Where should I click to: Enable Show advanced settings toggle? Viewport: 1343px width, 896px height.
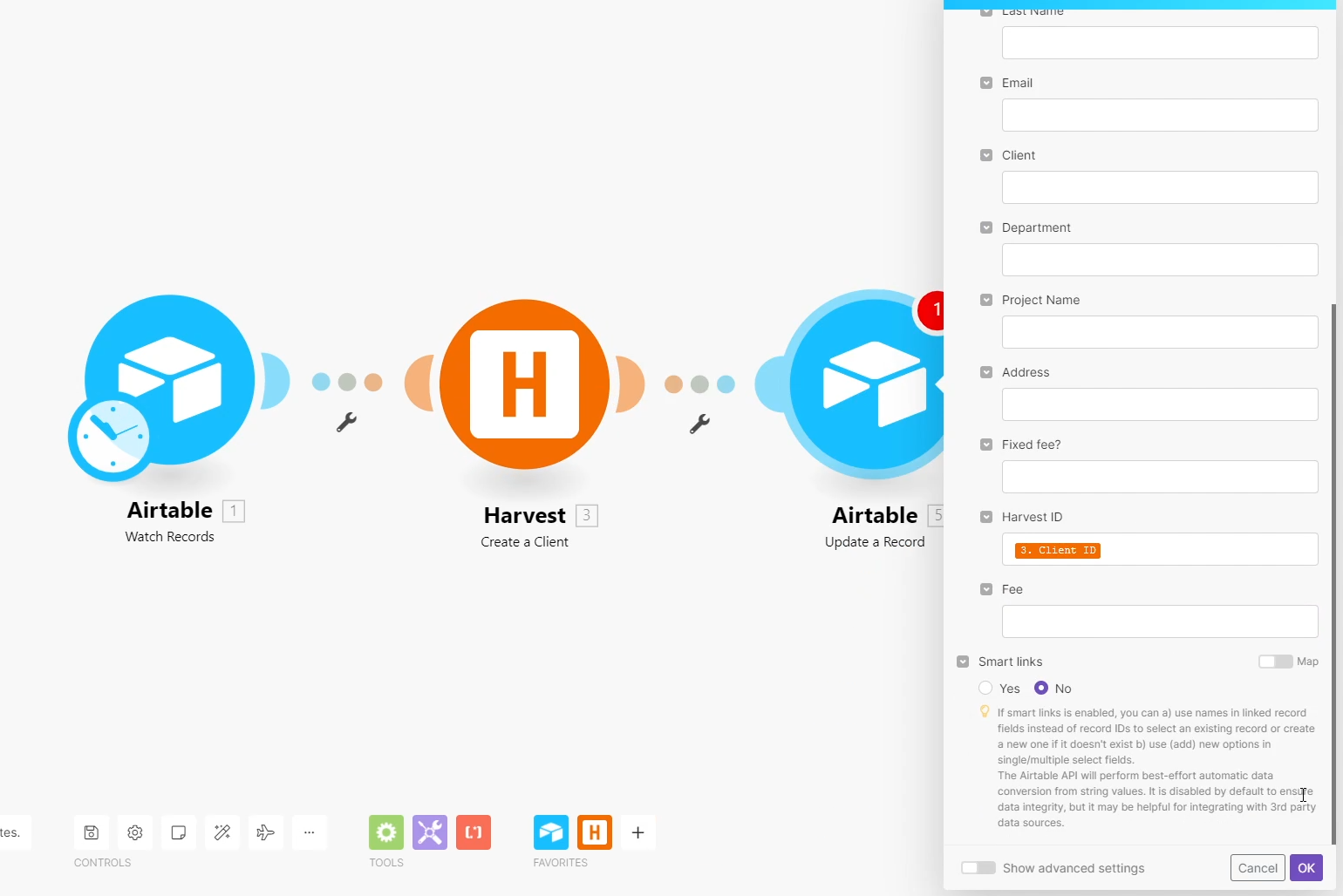[x=978, y=868]
